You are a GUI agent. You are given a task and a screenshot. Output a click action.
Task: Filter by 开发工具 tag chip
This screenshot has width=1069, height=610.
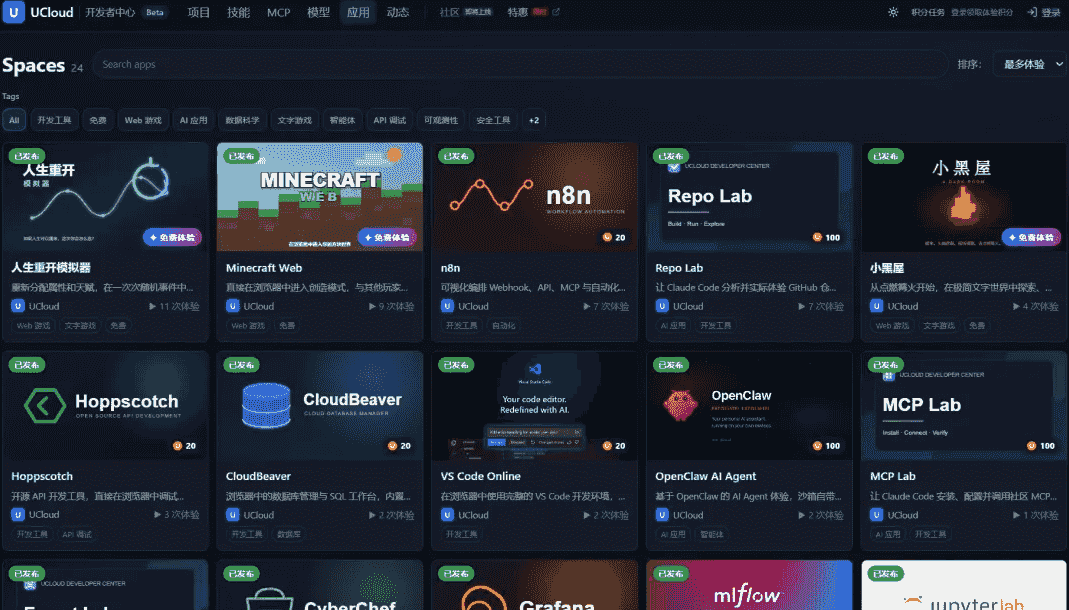click(55, 120)
